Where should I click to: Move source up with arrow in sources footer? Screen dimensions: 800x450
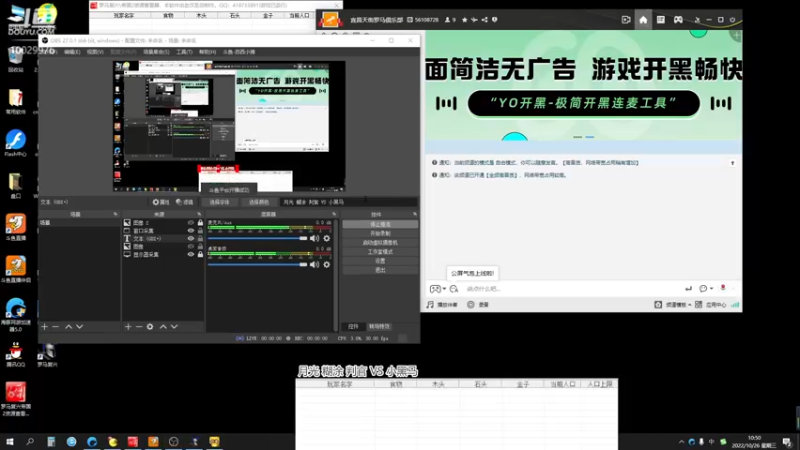[163, 327]
